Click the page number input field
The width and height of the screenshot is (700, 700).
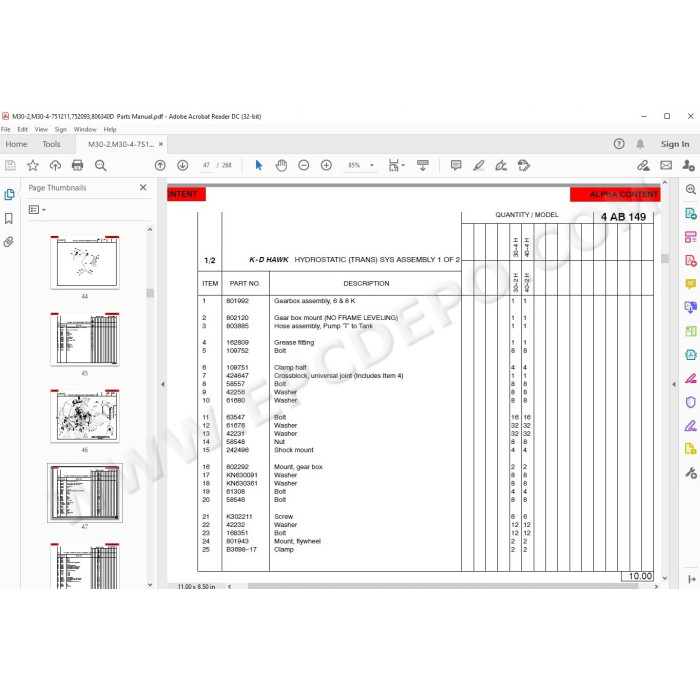[x=206, y=166]
